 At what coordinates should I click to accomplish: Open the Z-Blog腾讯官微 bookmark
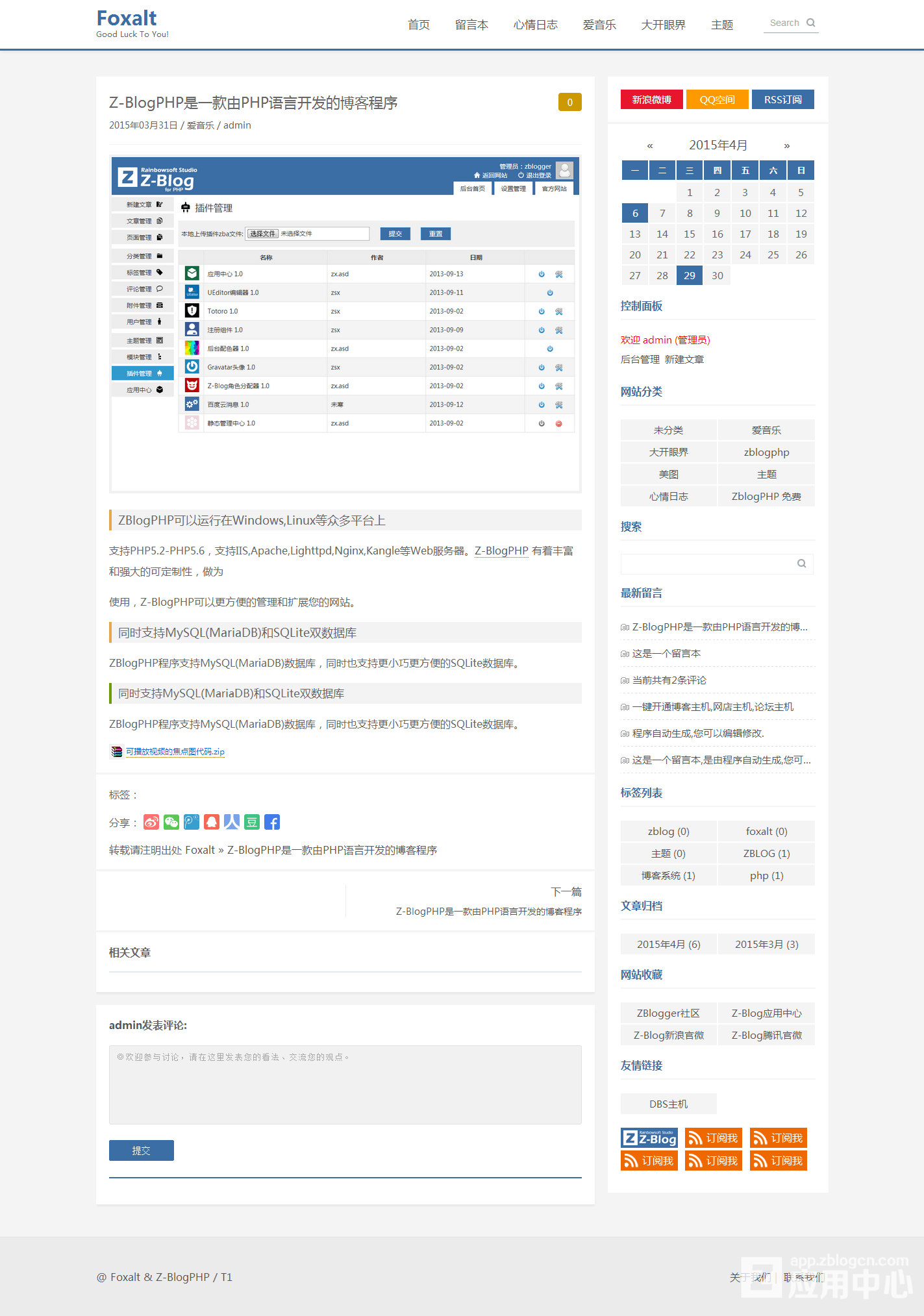[x=766, y=1035]
